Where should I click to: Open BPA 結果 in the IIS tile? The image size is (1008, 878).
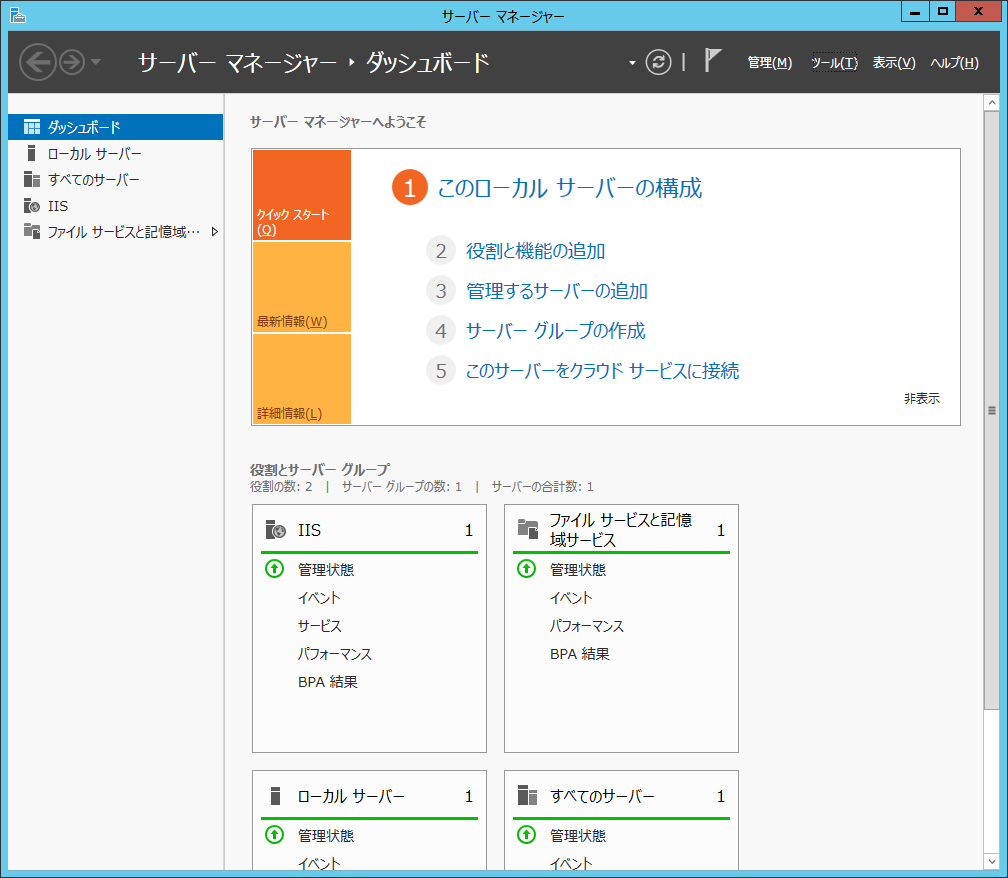tap(328, 682)
